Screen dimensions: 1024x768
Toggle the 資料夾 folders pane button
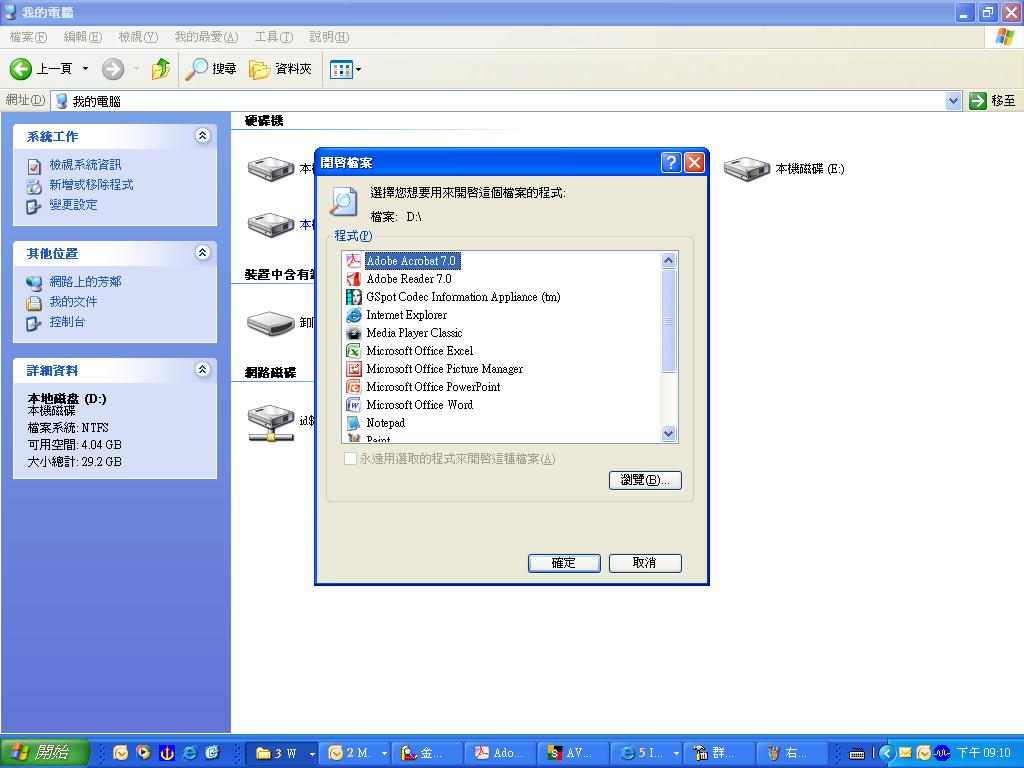(x=280, y=69)
